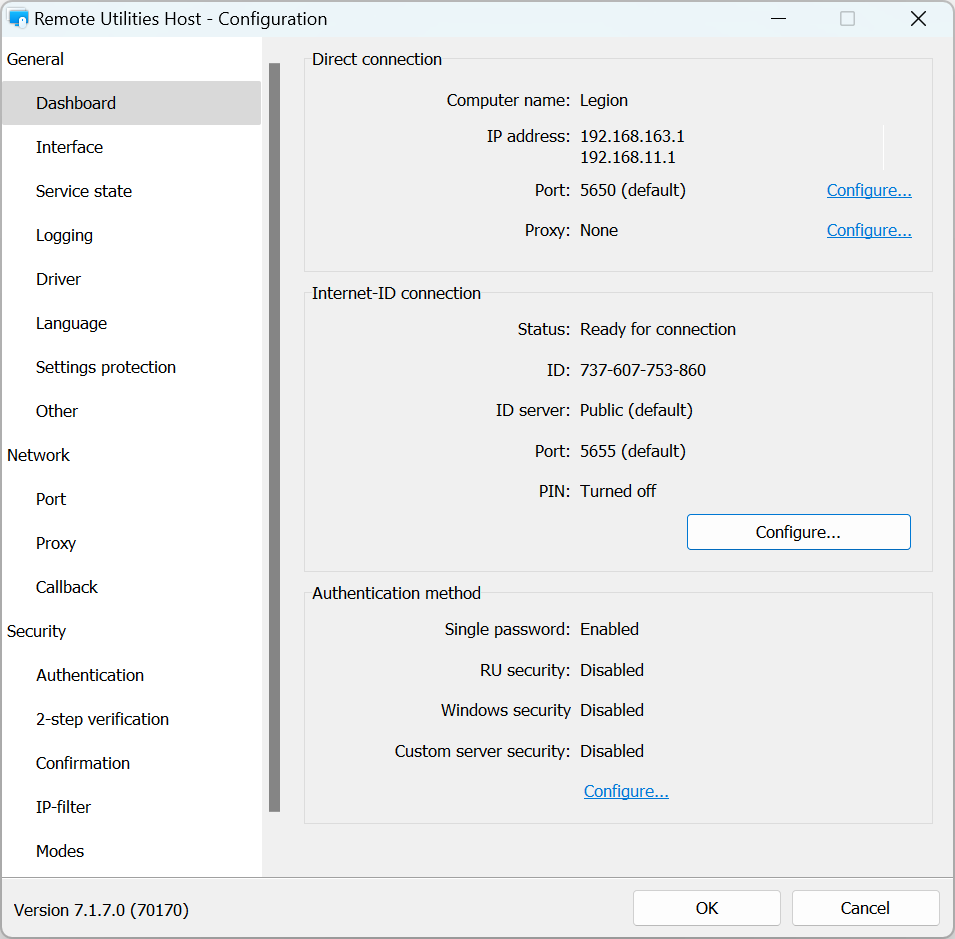Select Modes in the Security list
This screenshot has width=955, height=939.
[60, 851]
